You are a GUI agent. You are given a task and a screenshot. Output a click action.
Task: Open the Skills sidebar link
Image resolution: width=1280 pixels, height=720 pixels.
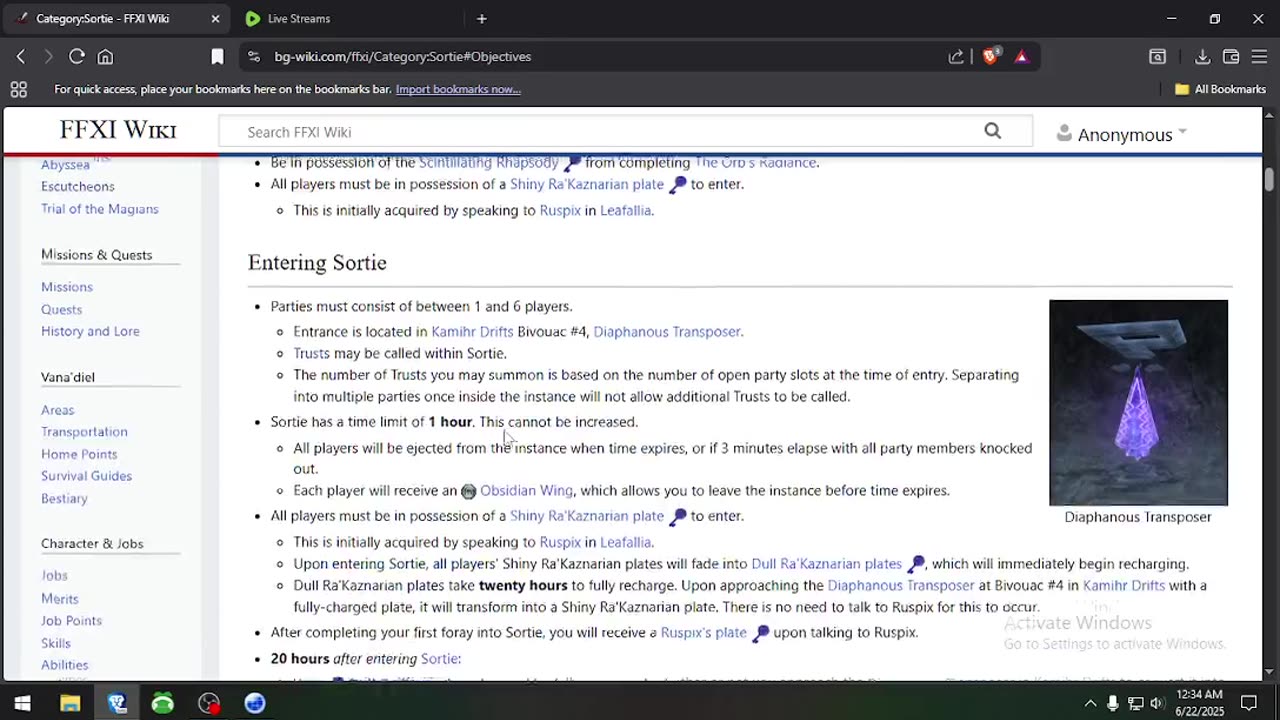coord(56,643)
